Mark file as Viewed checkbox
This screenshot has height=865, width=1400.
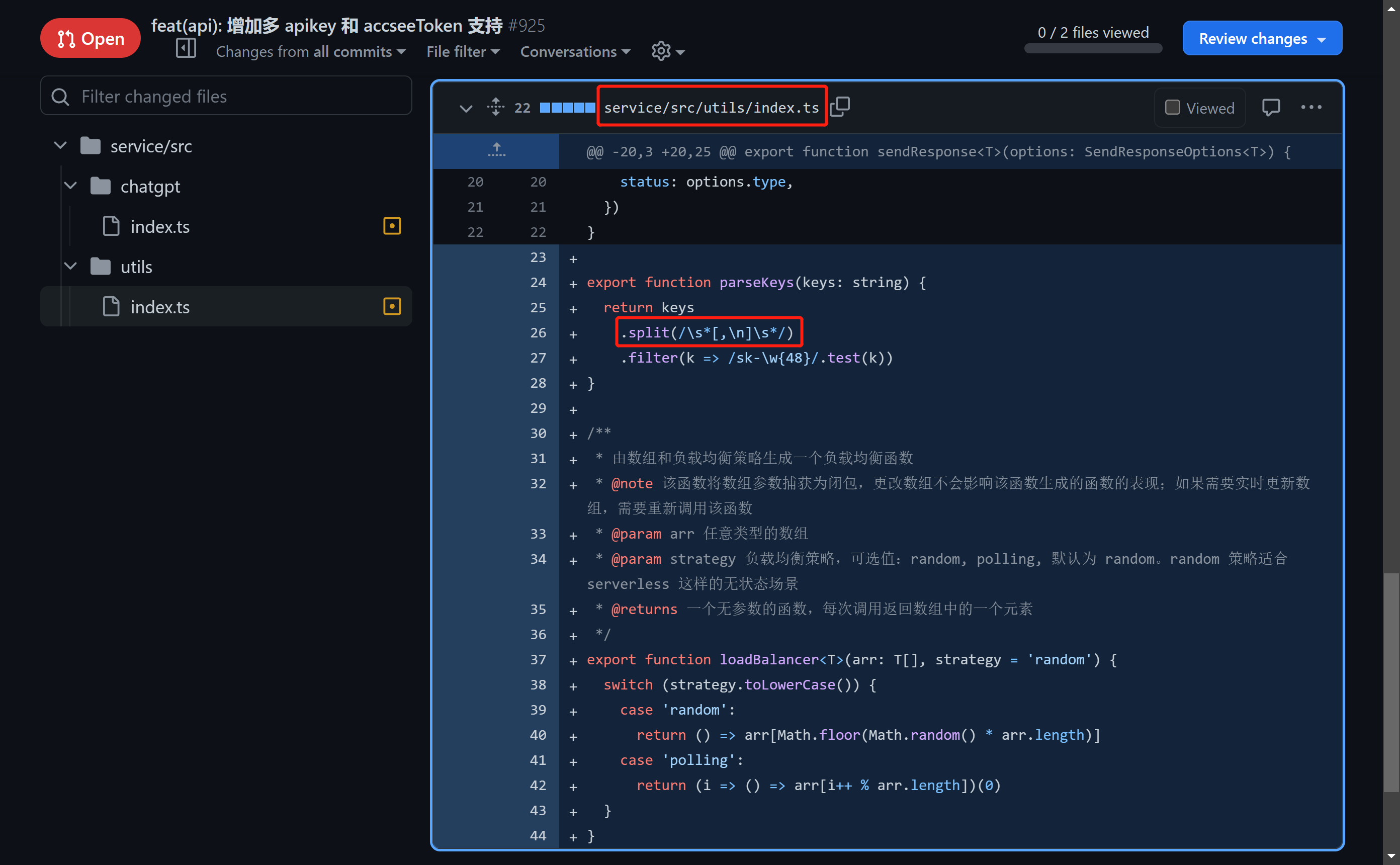pos(1172,108)
